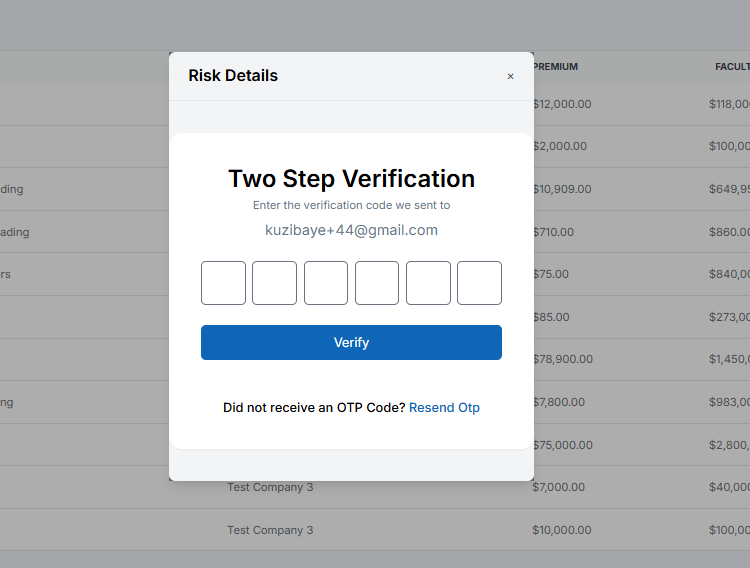This screenshot has width=750, height=568.
Task: Select the third OTP digit field
Action: [x=326, y=283]
